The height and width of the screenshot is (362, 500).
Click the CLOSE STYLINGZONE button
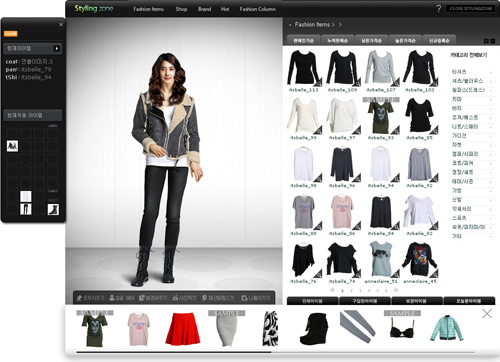click(x=471, y=9)
